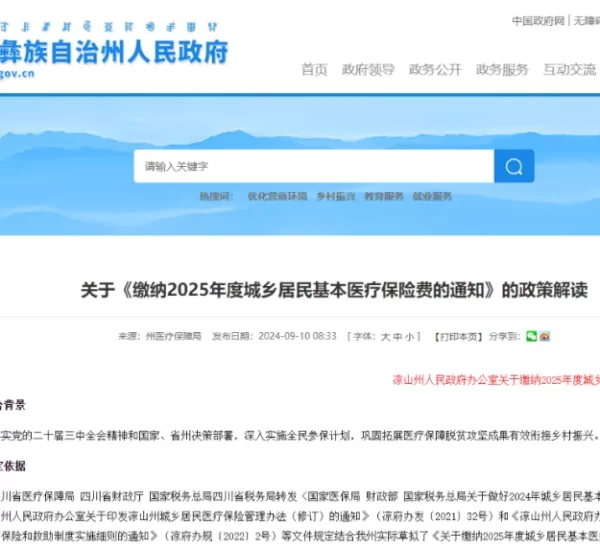Click the 打印本页 print link

click(458, 337)
